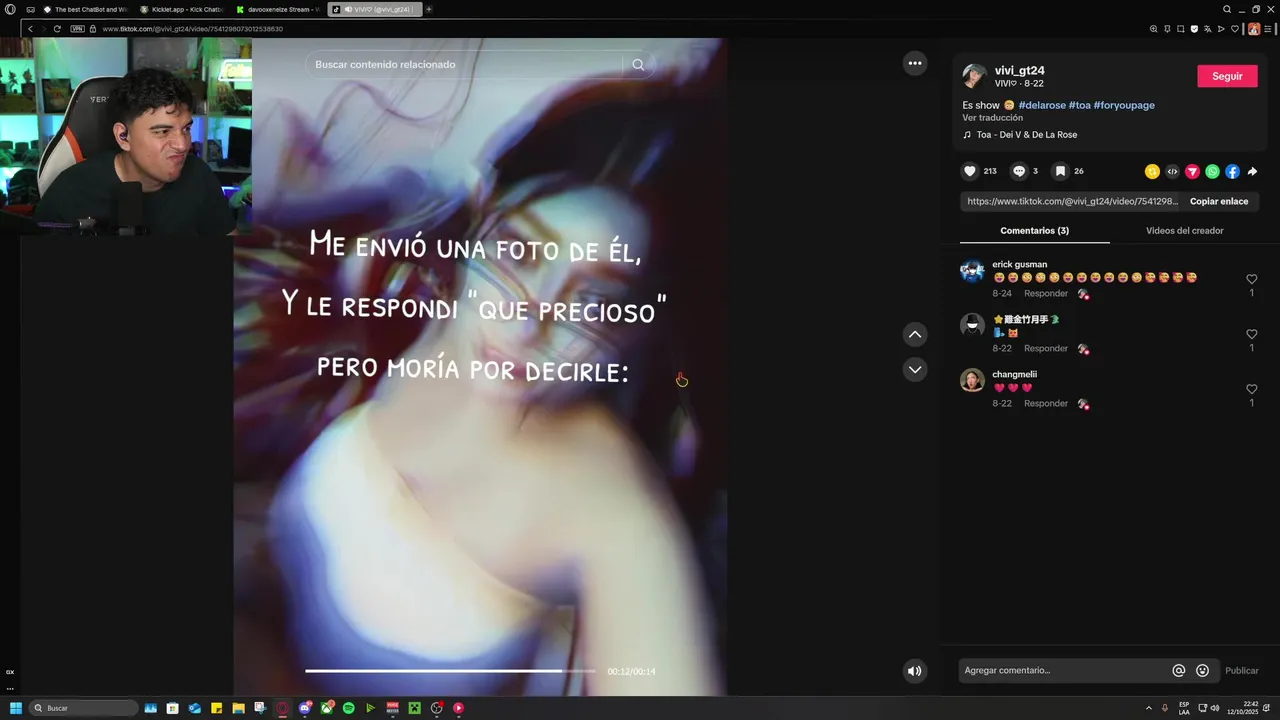Reload the page
Image resolution: width=1280 pixels, height=720 pixels.
pos(57,29)
